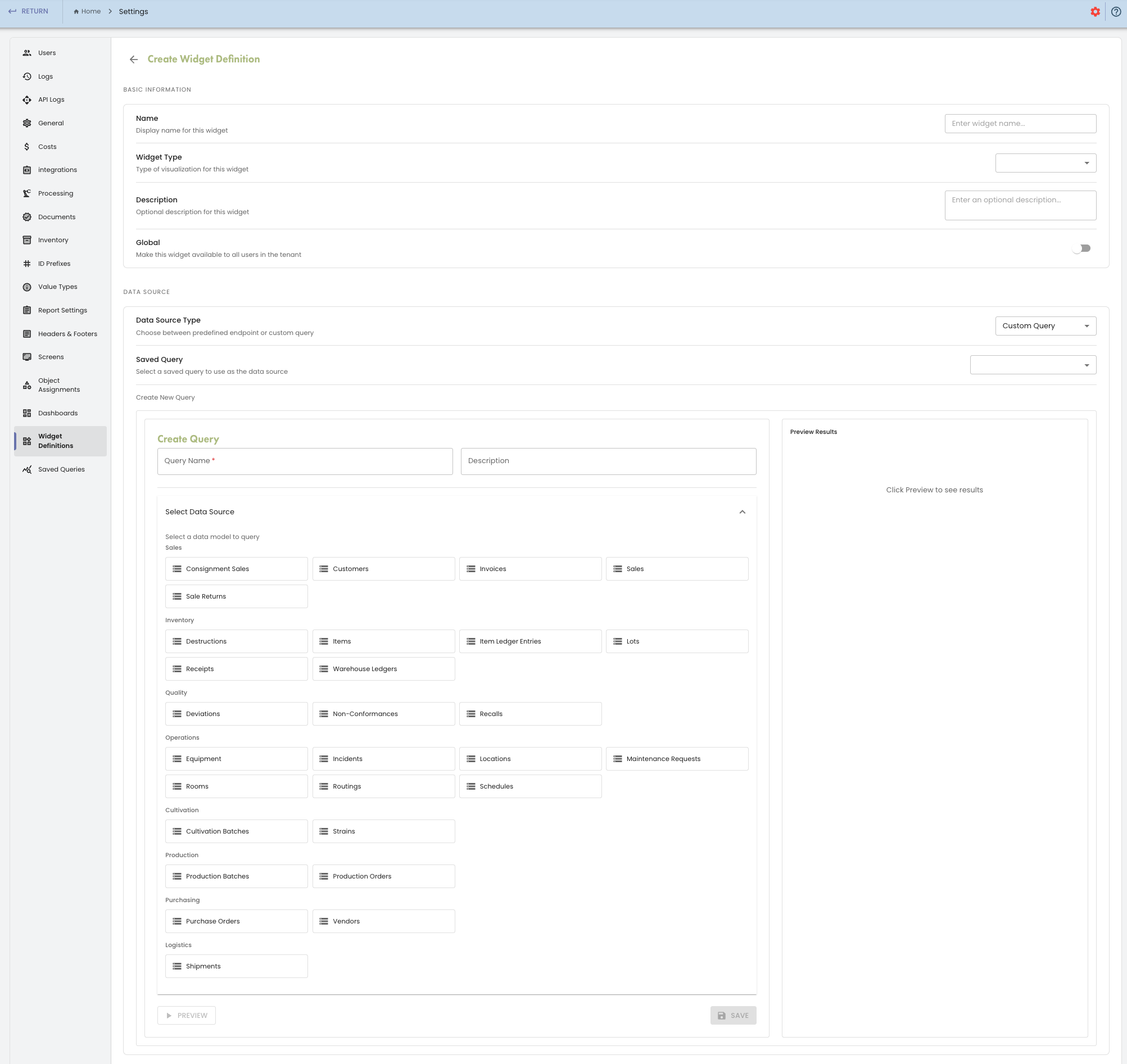Go to Headers & Footers settings
1127x1064 pixels.
click(67, 334)
